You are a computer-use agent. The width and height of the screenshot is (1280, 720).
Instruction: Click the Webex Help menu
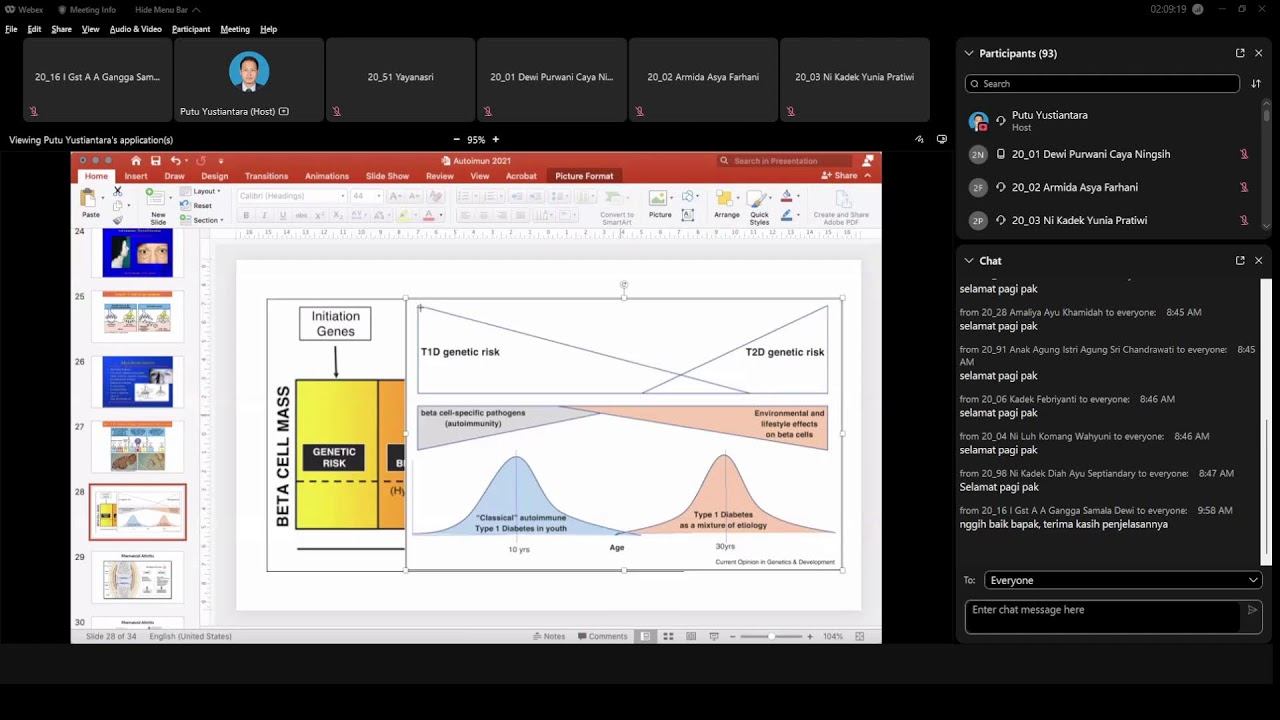click(268, 29)
